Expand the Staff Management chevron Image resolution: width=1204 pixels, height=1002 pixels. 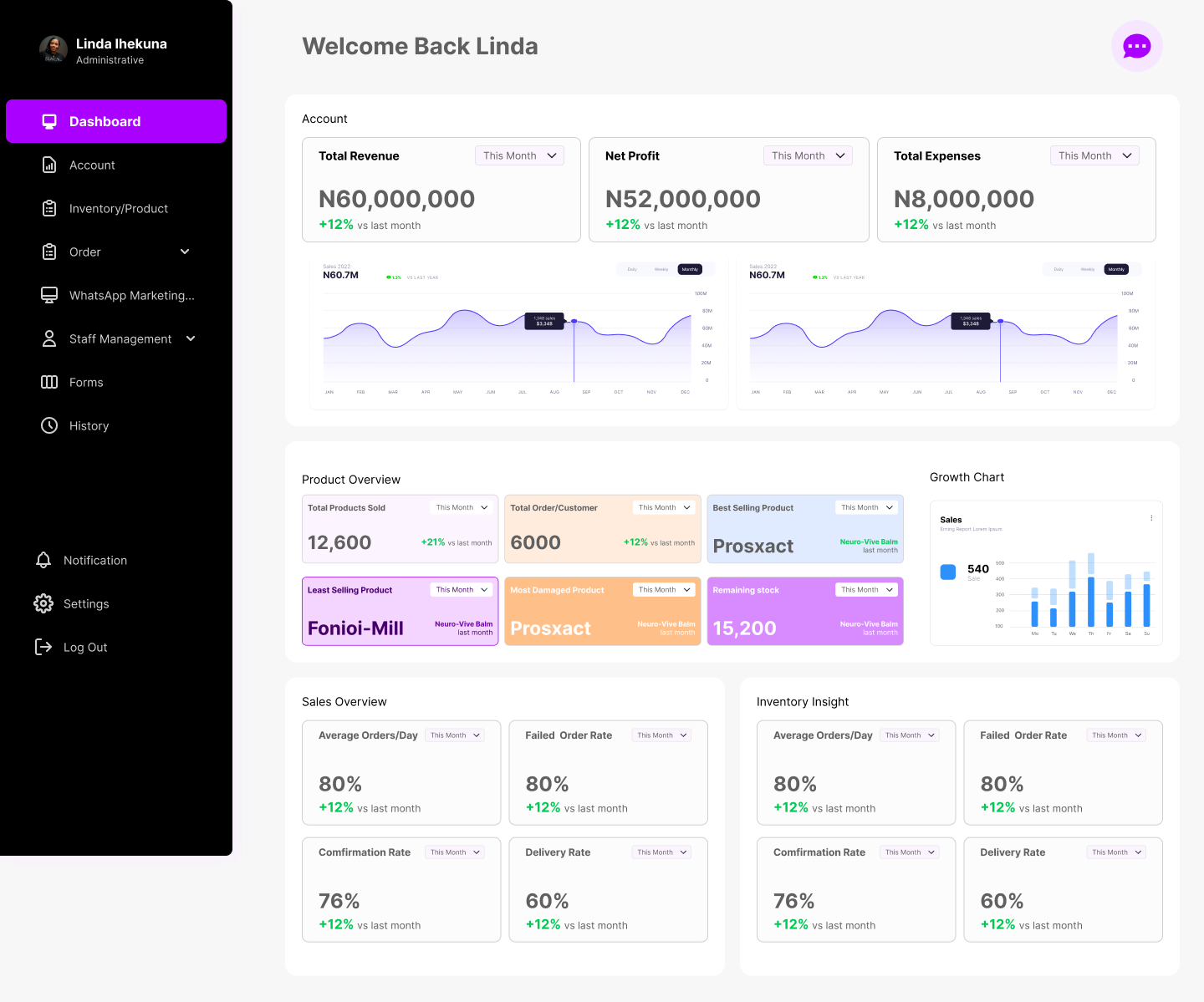(x=191, y=338)
